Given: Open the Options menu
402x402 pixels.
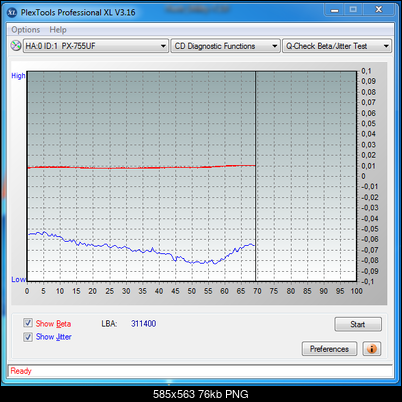Looking at the screenshot, I should pyautogui.click(x=26, y=30).
